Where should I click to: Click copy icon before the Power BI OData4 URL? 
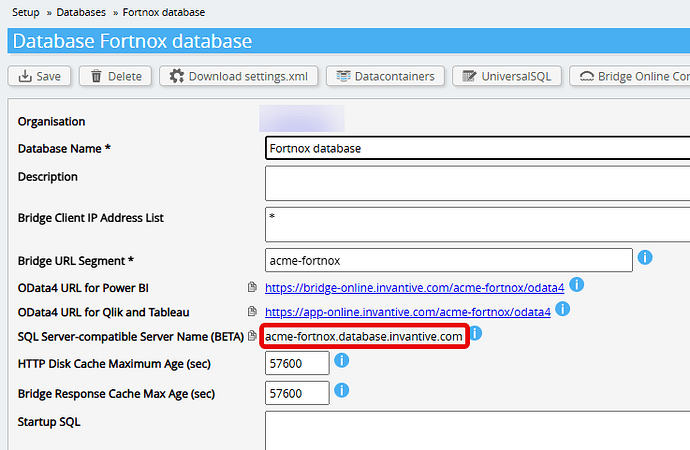click(x=252, y=288)
